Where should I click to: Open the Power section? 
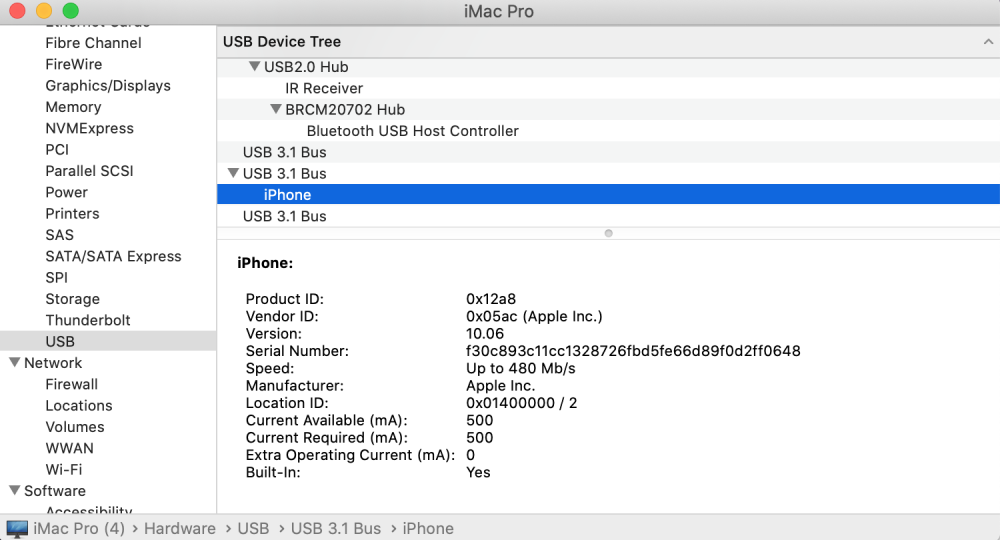(66, 193)
